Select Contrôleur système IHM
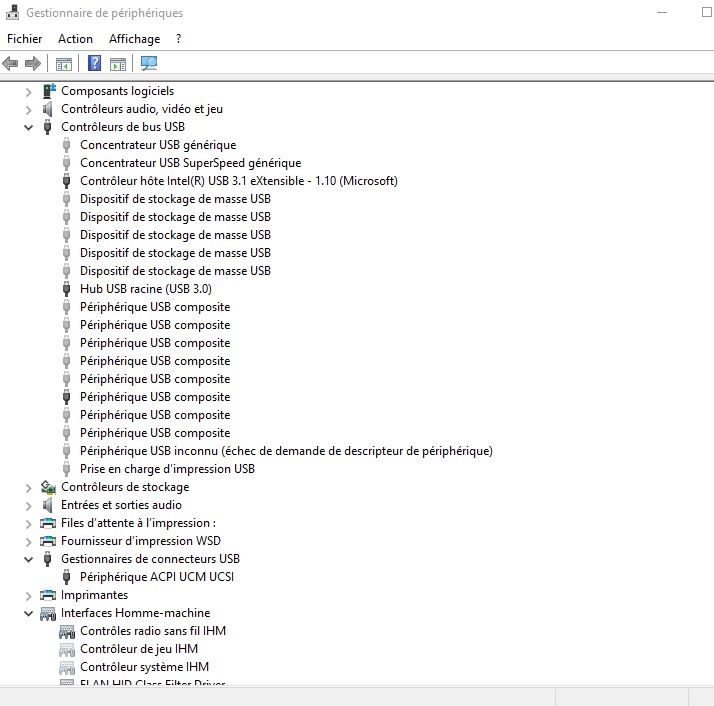 144,667
